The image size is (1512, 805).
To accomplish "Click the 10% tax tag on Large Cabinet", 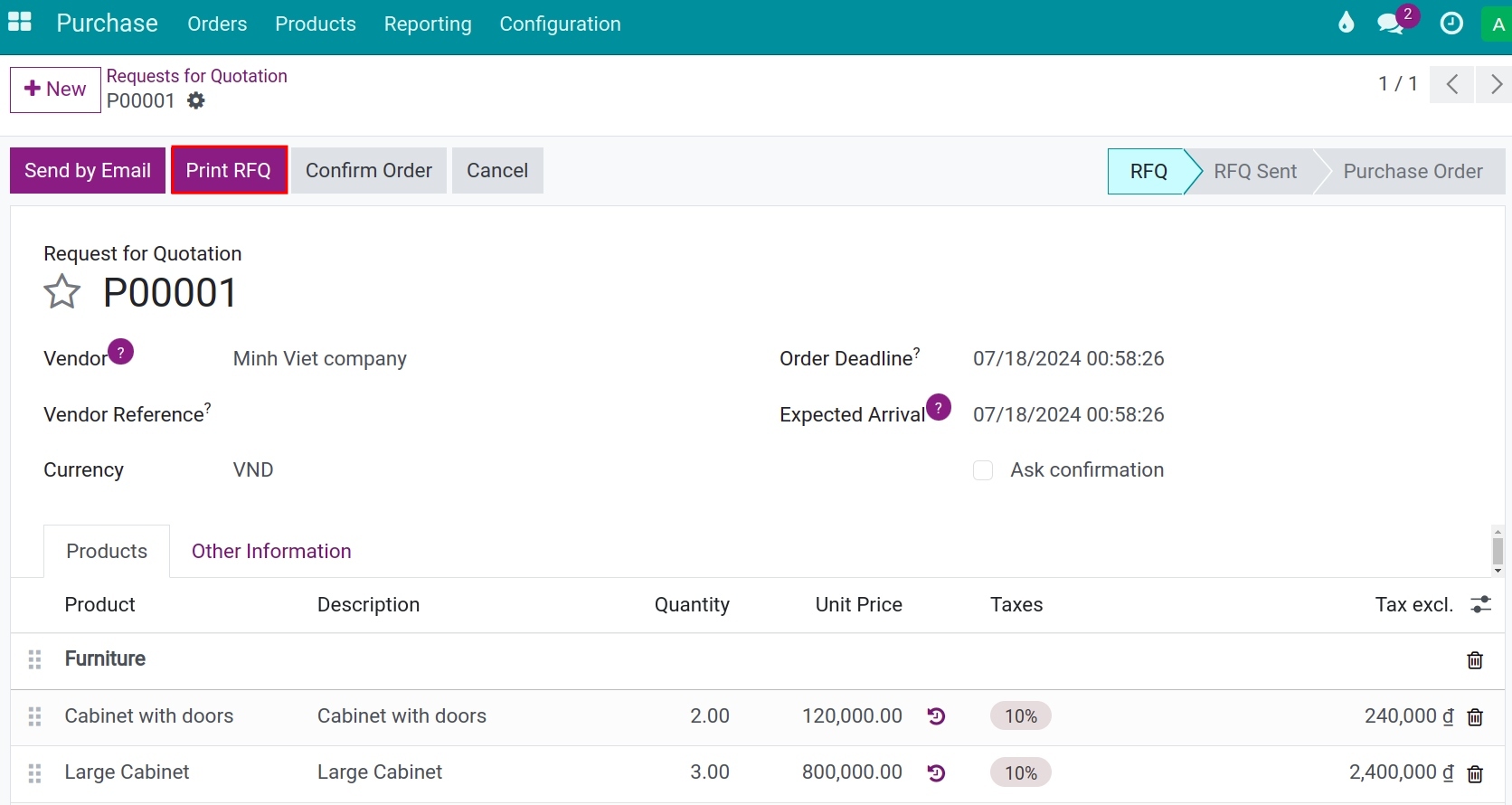I will [1021, 773].
